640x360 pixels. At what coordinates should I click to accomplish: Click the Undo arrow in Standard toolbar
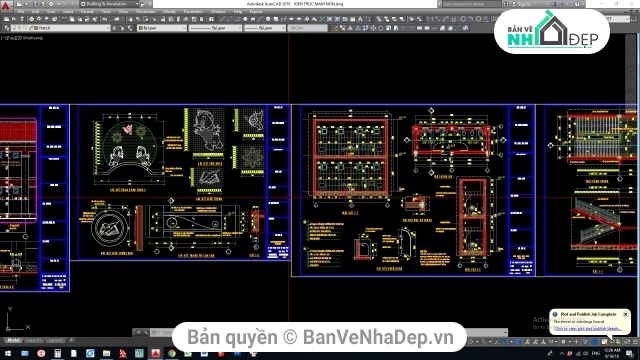[105, 19]
